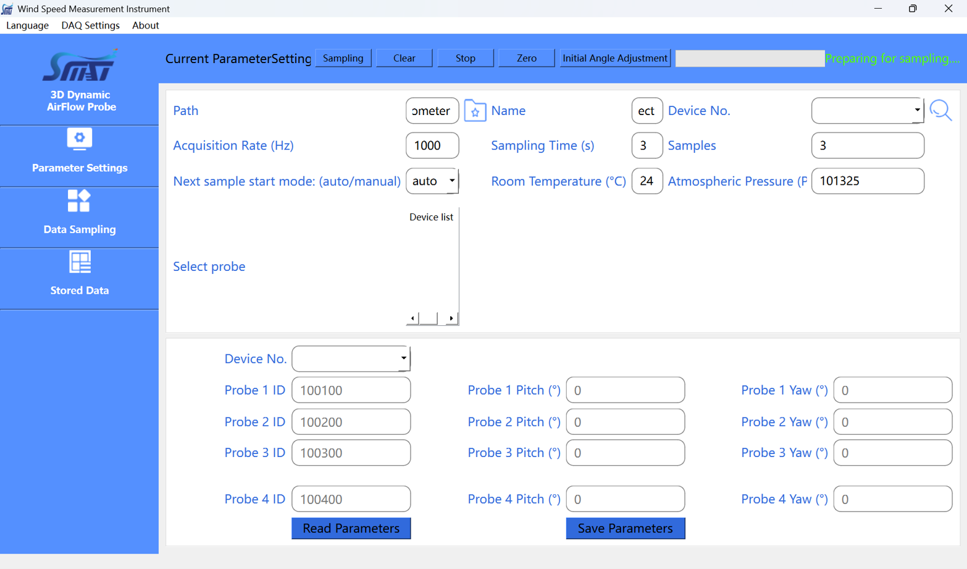Click the Acquisition Rate field showing 1000
The height and width of the screenshot is (569, 967).
(x=432, y=145)
